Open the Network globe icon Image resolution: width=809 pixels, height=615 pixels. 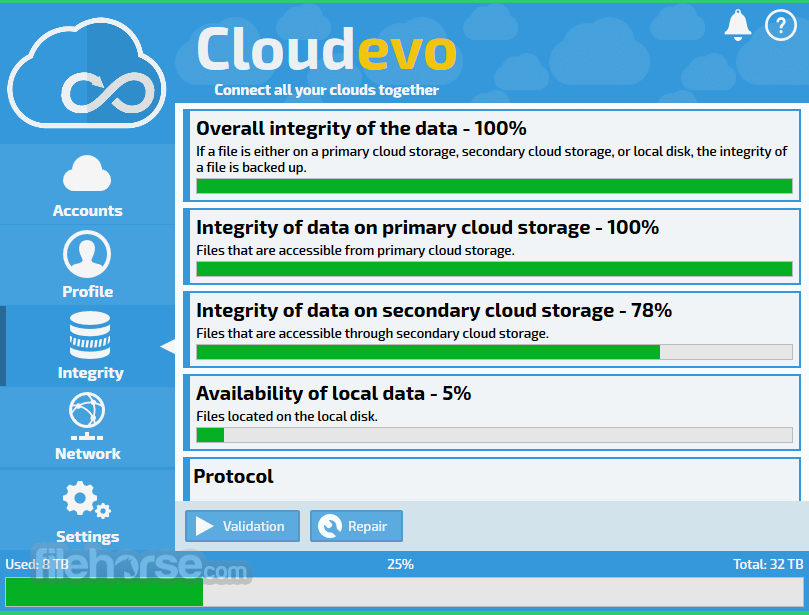point(87,416)
